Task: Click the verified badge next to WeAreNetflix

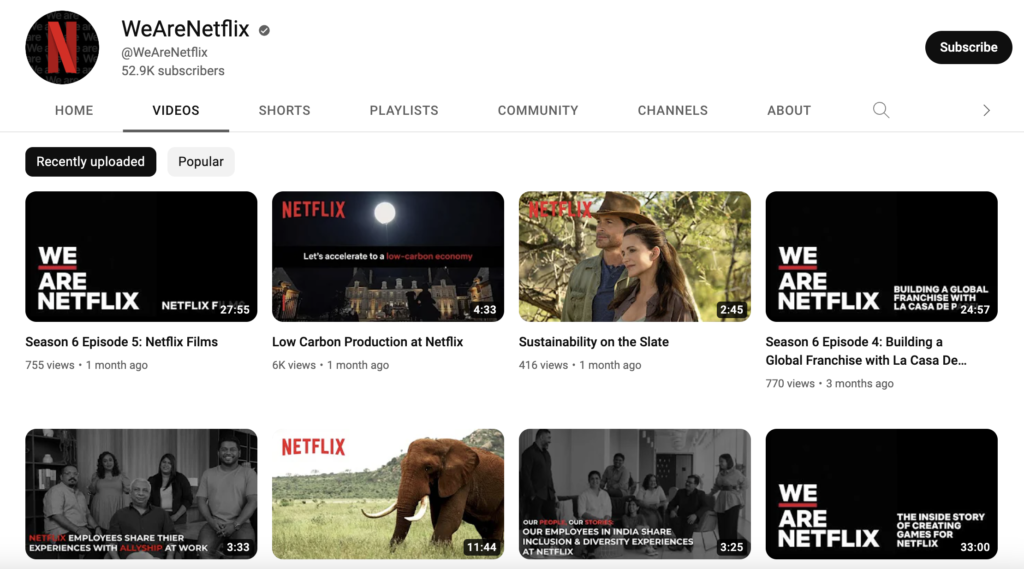Action: (x=264, y=30)
